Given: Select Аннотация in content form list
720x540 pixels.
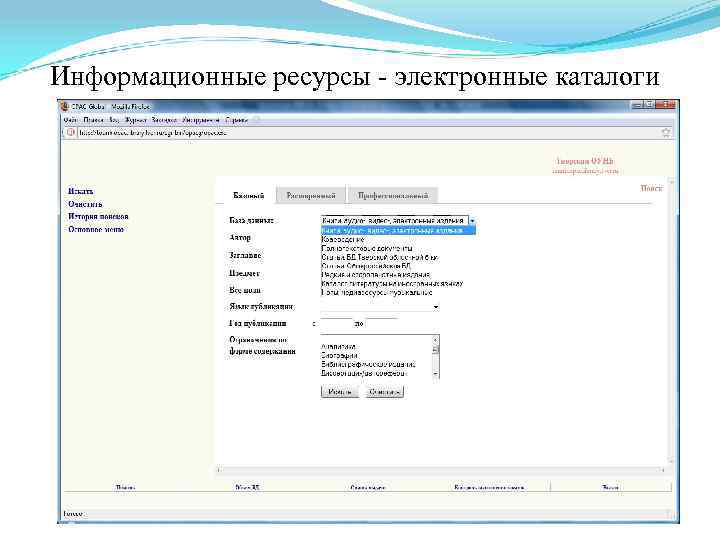Looking at the screenshot, I should click(338, 347).
